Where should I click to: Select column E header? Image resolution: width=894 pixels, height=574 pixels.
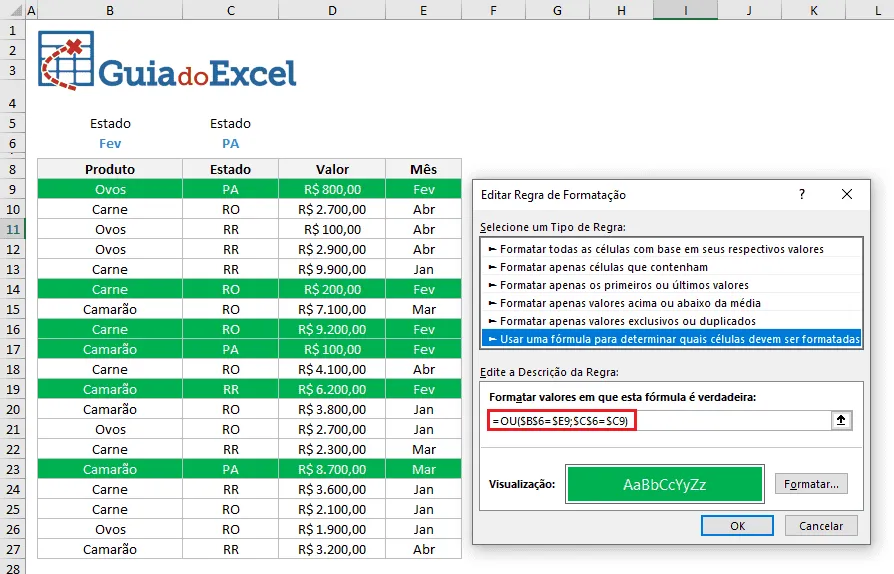(x=424, y=10)
